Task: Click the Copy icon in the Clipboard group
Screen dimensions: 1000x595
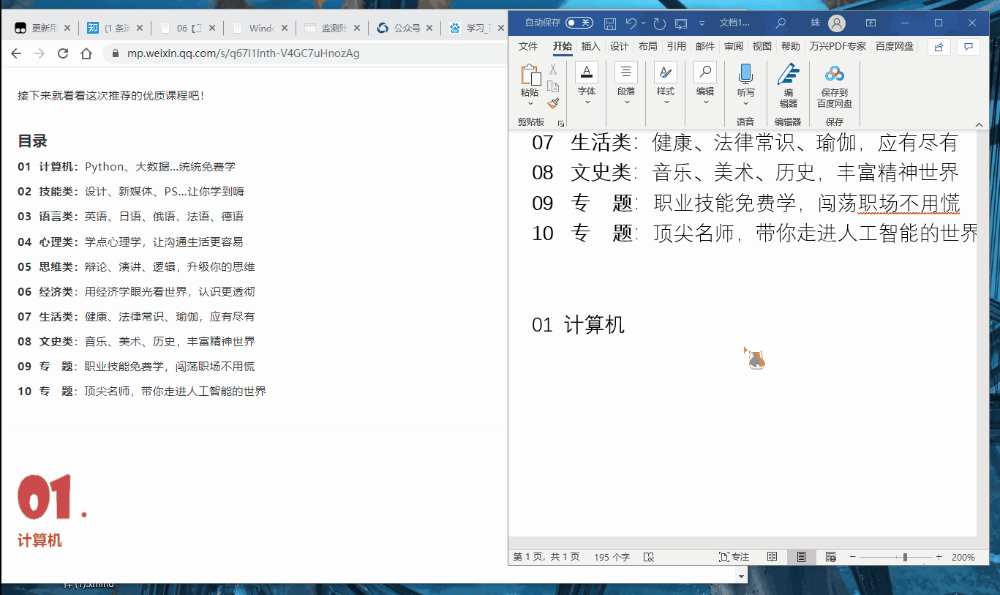Action: point(553,88)
